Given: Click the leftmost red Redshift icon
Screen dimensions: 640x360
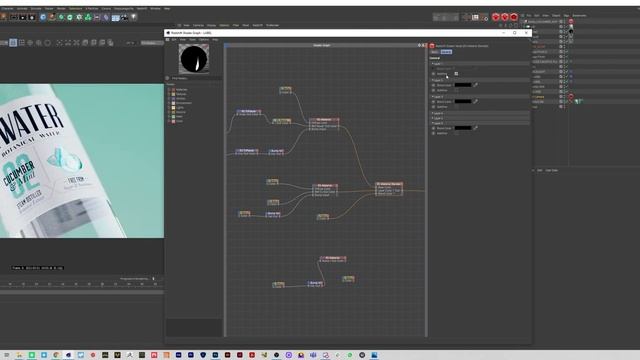Looking at the screenshot, I should coord(496,17).
